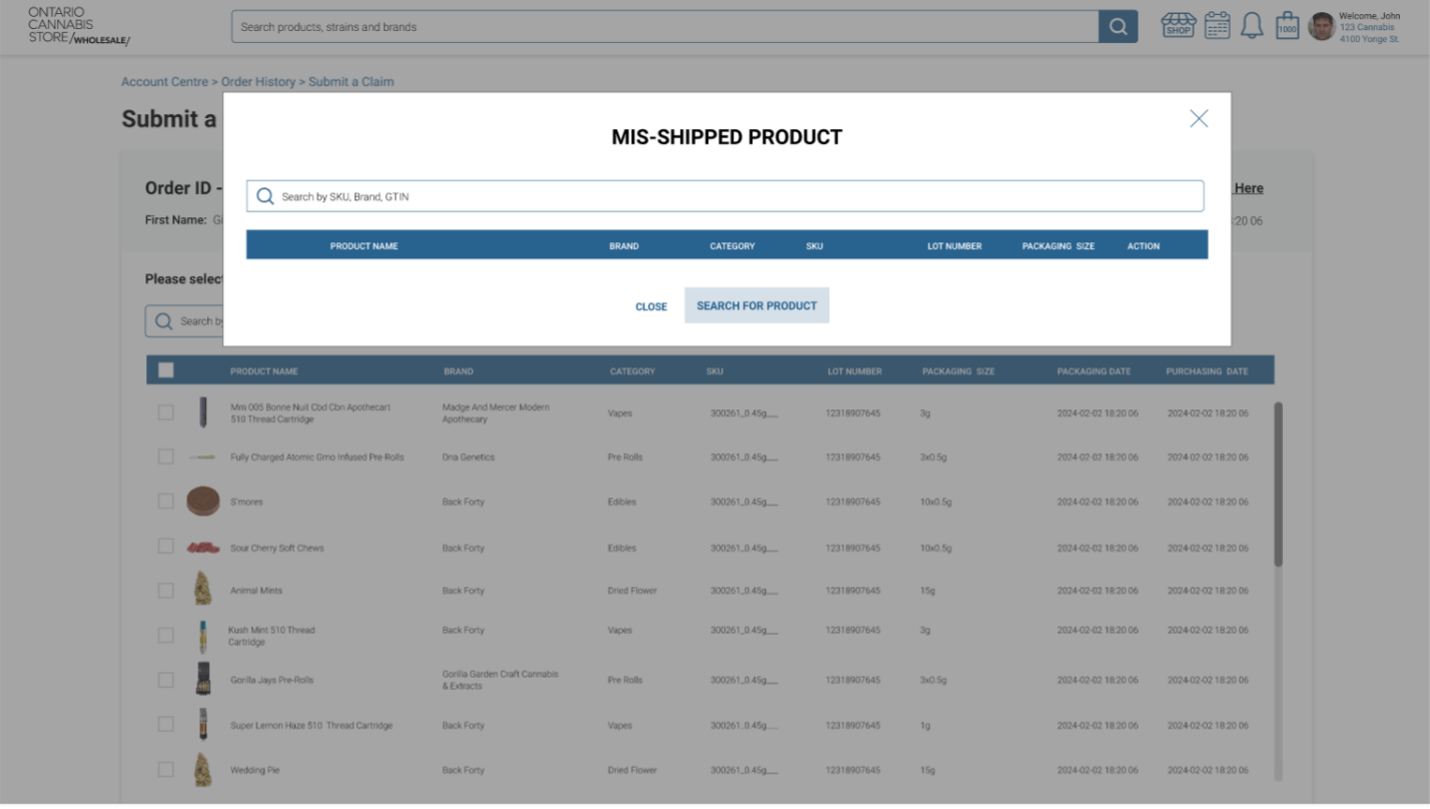
Task: Click the Gorilla Jays Pre-Rolls thumbnail
Action: click(203, 679)
